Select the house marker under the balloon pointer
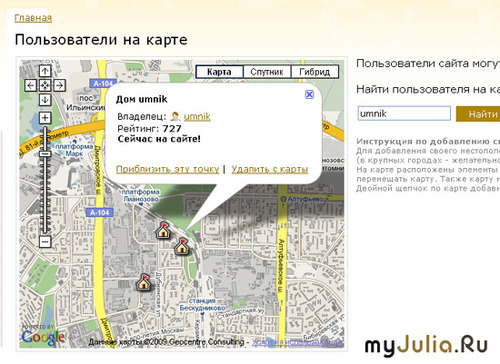Screen dimensions: 500x364 coord(182,246)
